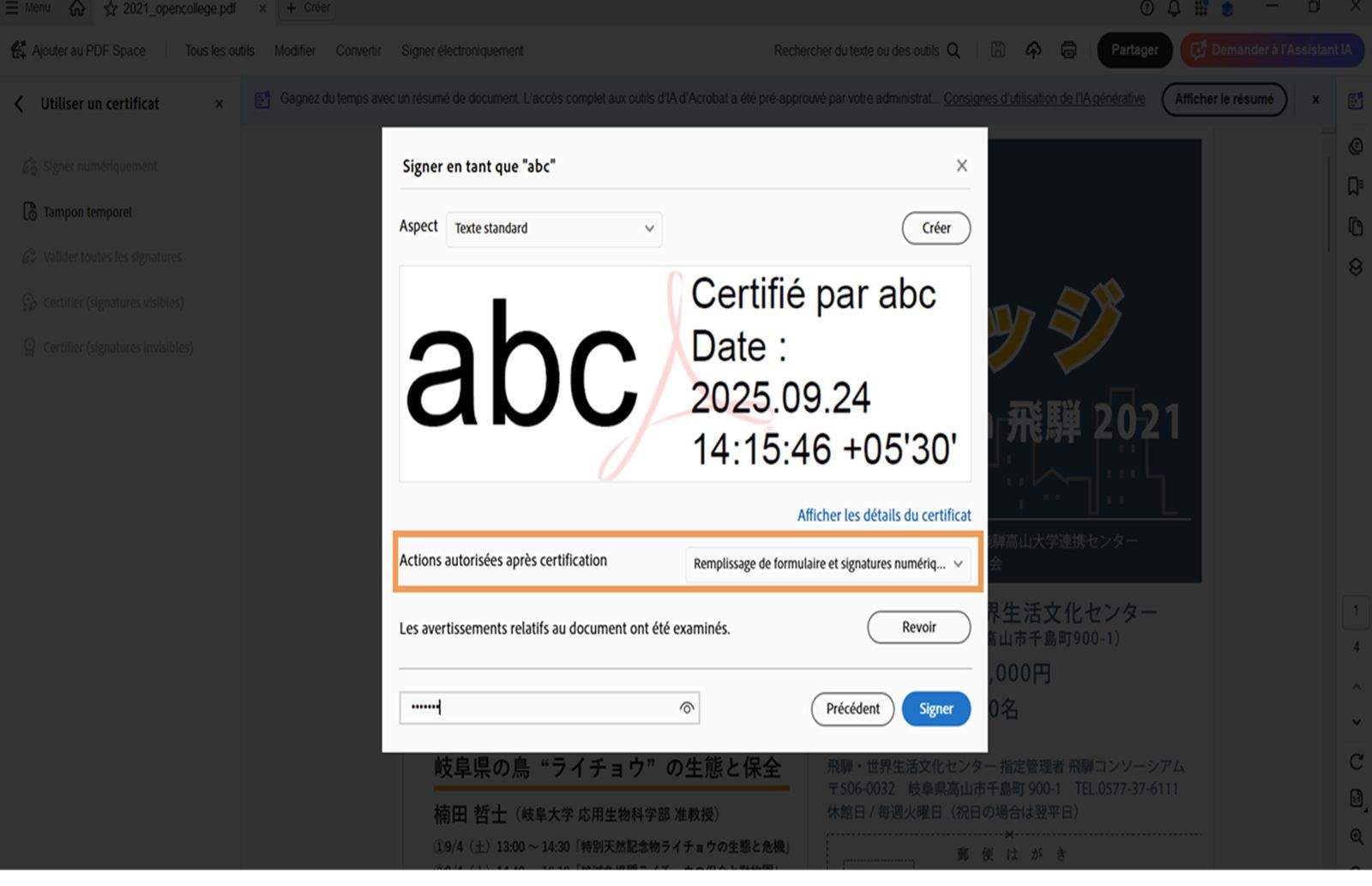Open the Actions autorisées après certification dropdown
1372x886 pixels.
[x=827, y=564]
